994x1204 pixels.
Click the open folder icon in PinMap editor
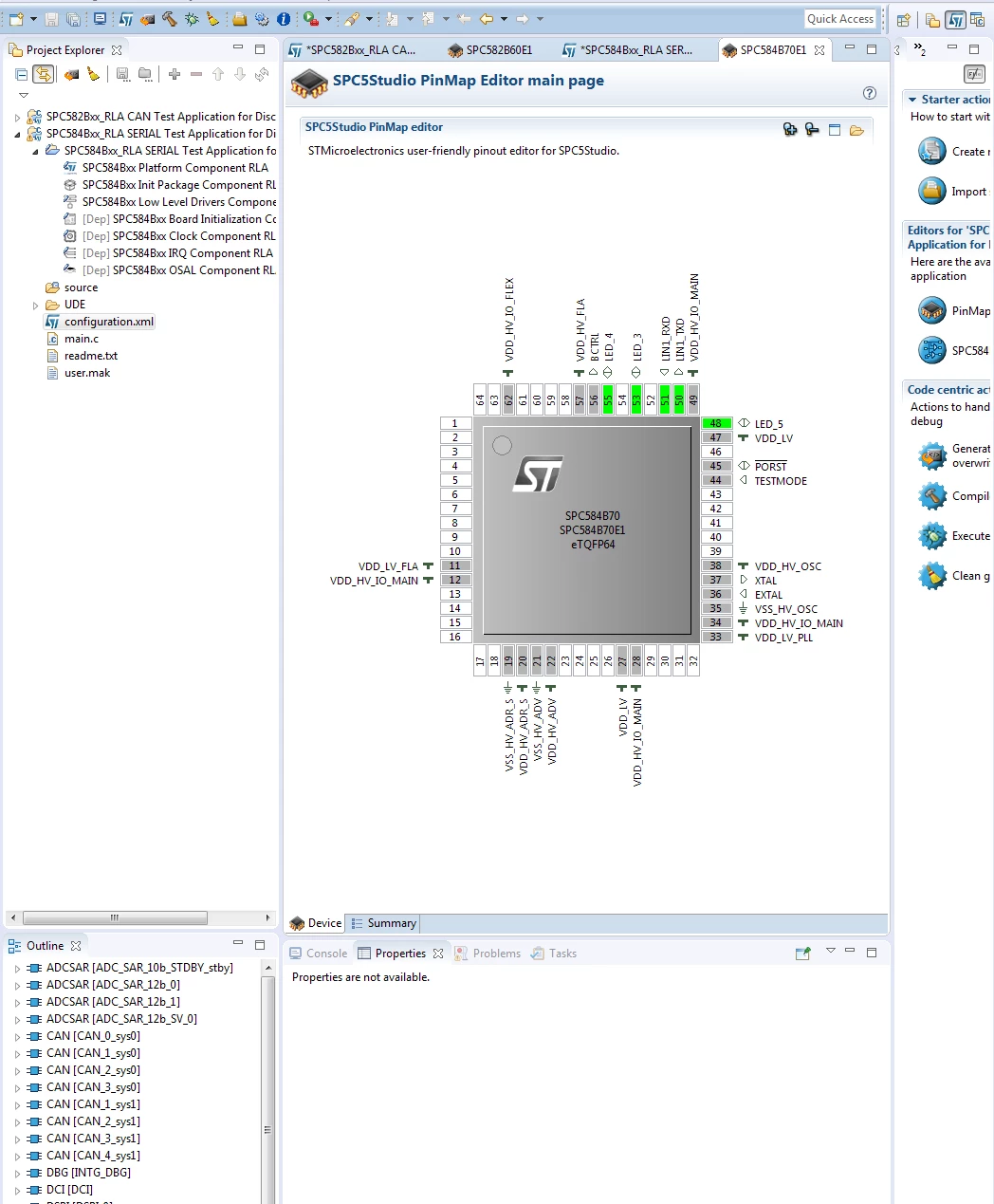click(856, 130)
